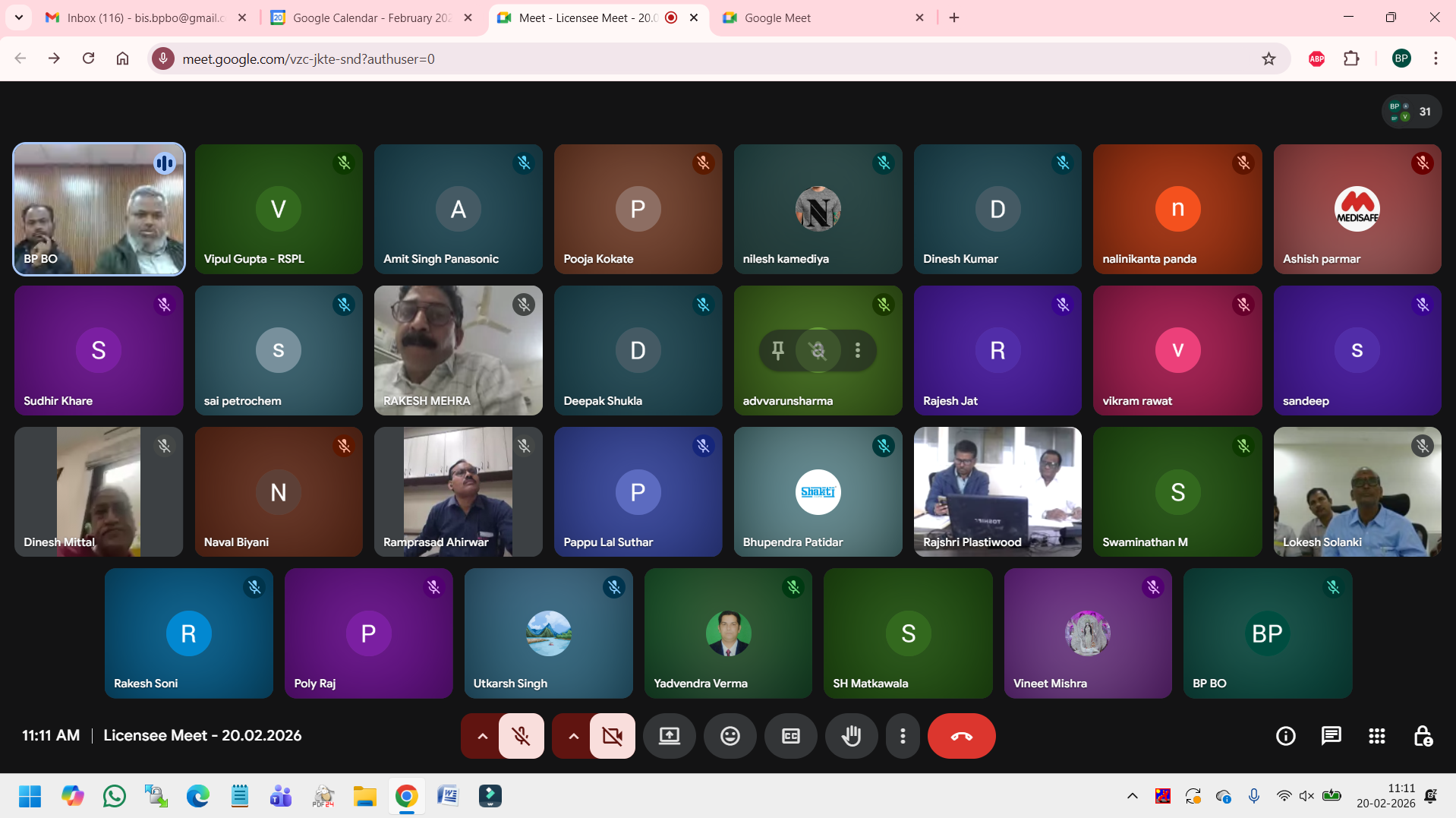The height and width of the screenshot is (818, 1456).
Task: Open the chat with everyone panel
Action: click(1331, 735)
